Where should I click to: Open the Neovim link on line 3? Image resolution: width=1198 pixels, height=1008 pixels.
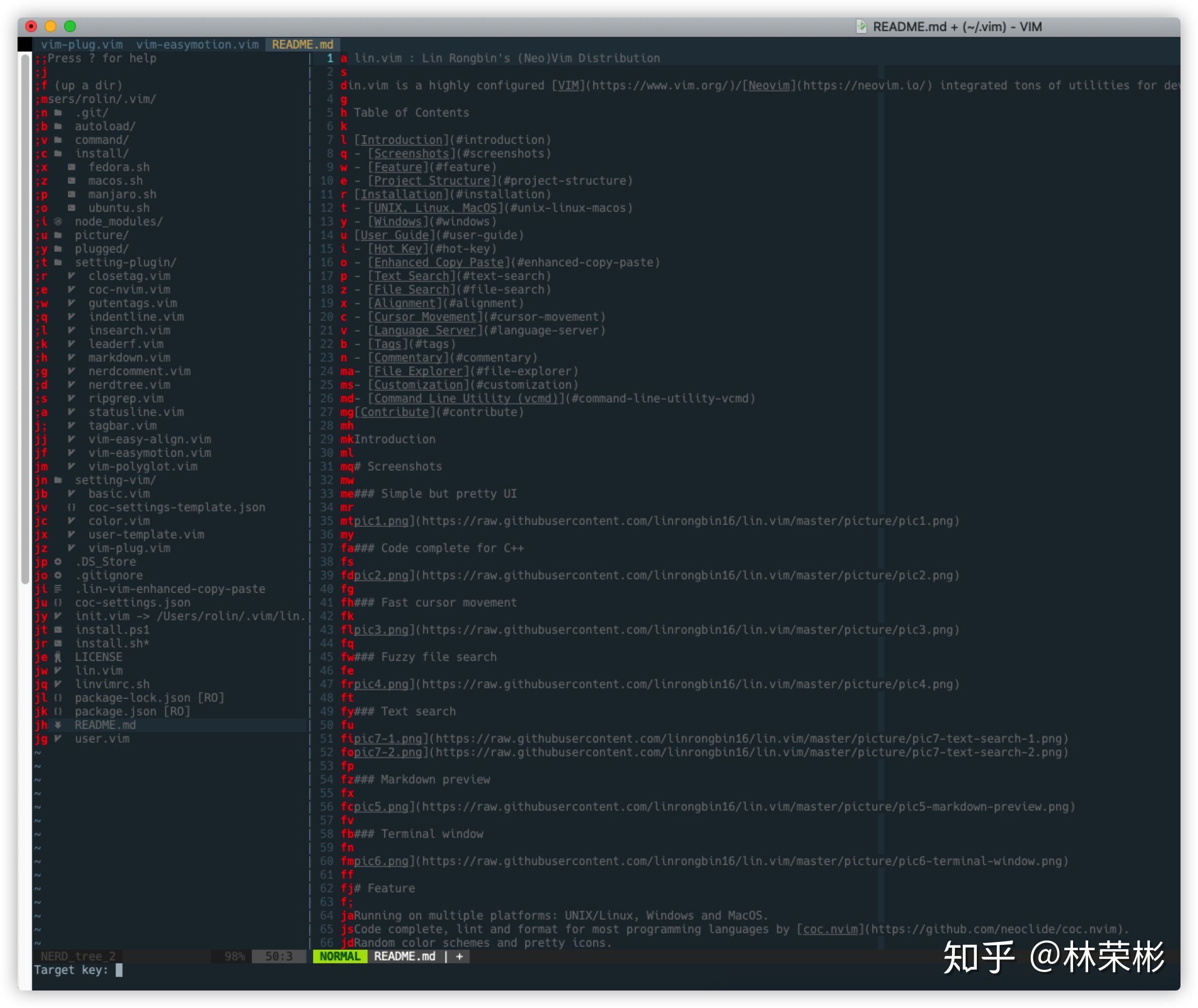click(769, 86)
